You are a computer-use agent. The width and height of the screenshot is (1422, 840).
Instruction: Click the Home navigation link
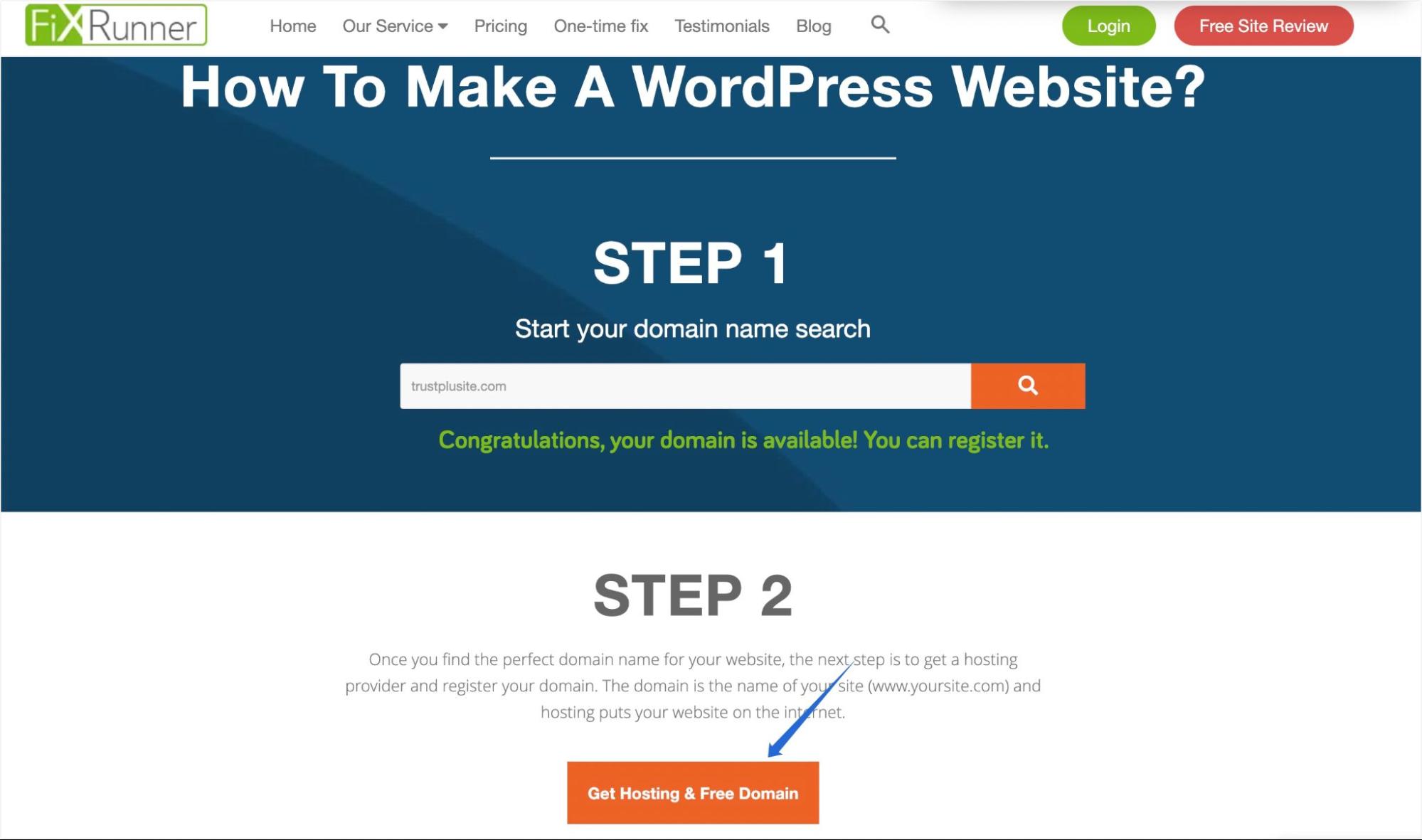[x=293, y=26]
